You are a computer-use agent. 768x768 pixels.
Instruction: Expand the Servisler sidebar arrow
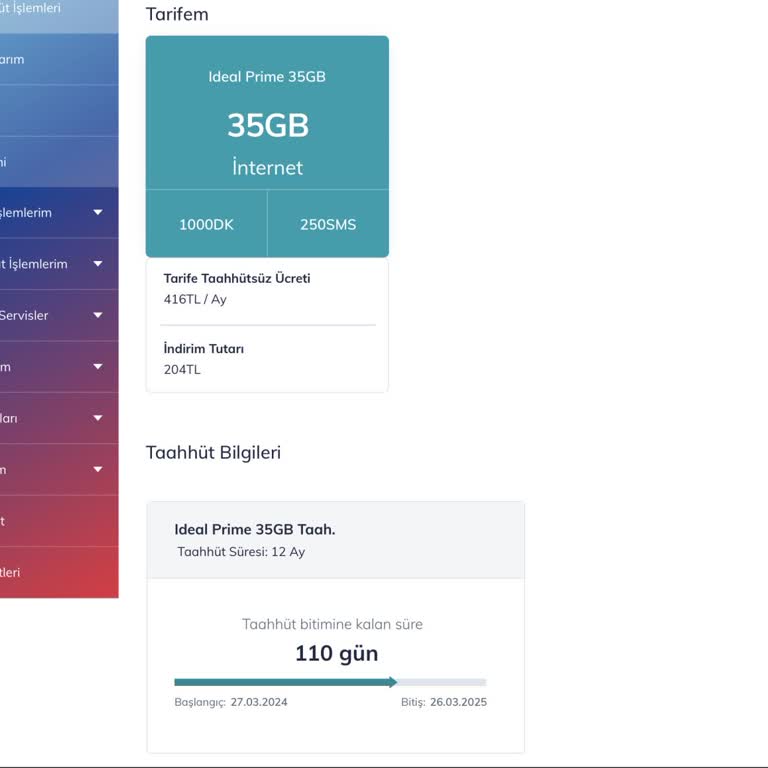coord(98,315)
